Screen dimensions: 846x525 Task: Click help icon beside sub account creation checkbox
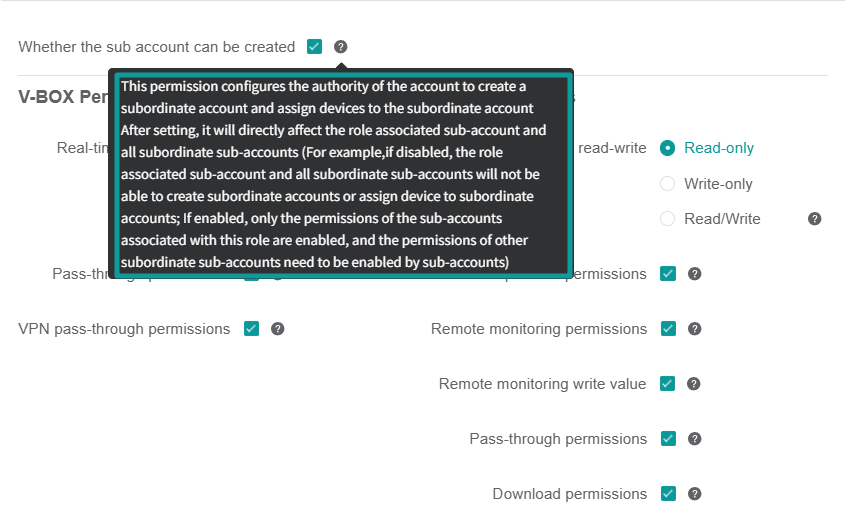coord(340,47)
